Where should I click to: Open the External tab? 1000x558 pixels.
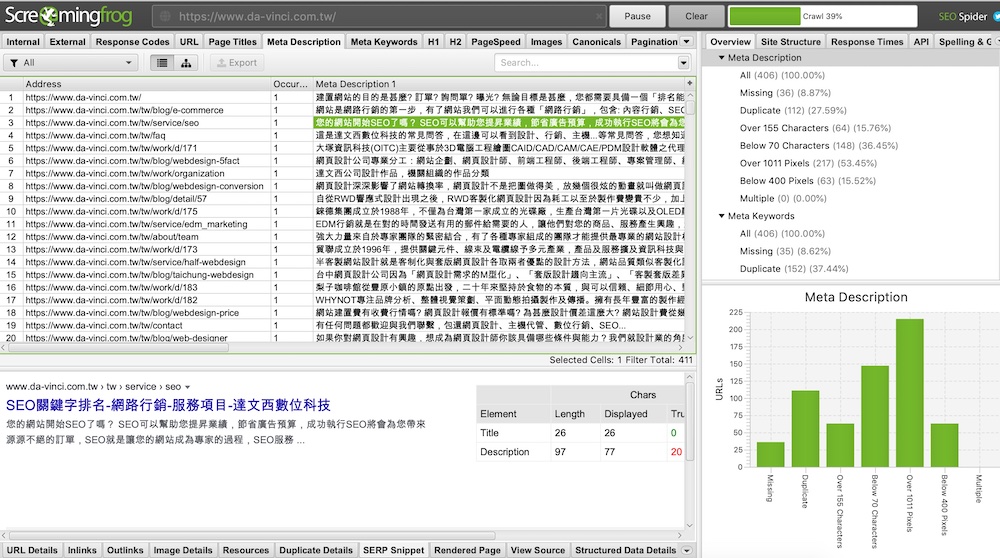67,41
